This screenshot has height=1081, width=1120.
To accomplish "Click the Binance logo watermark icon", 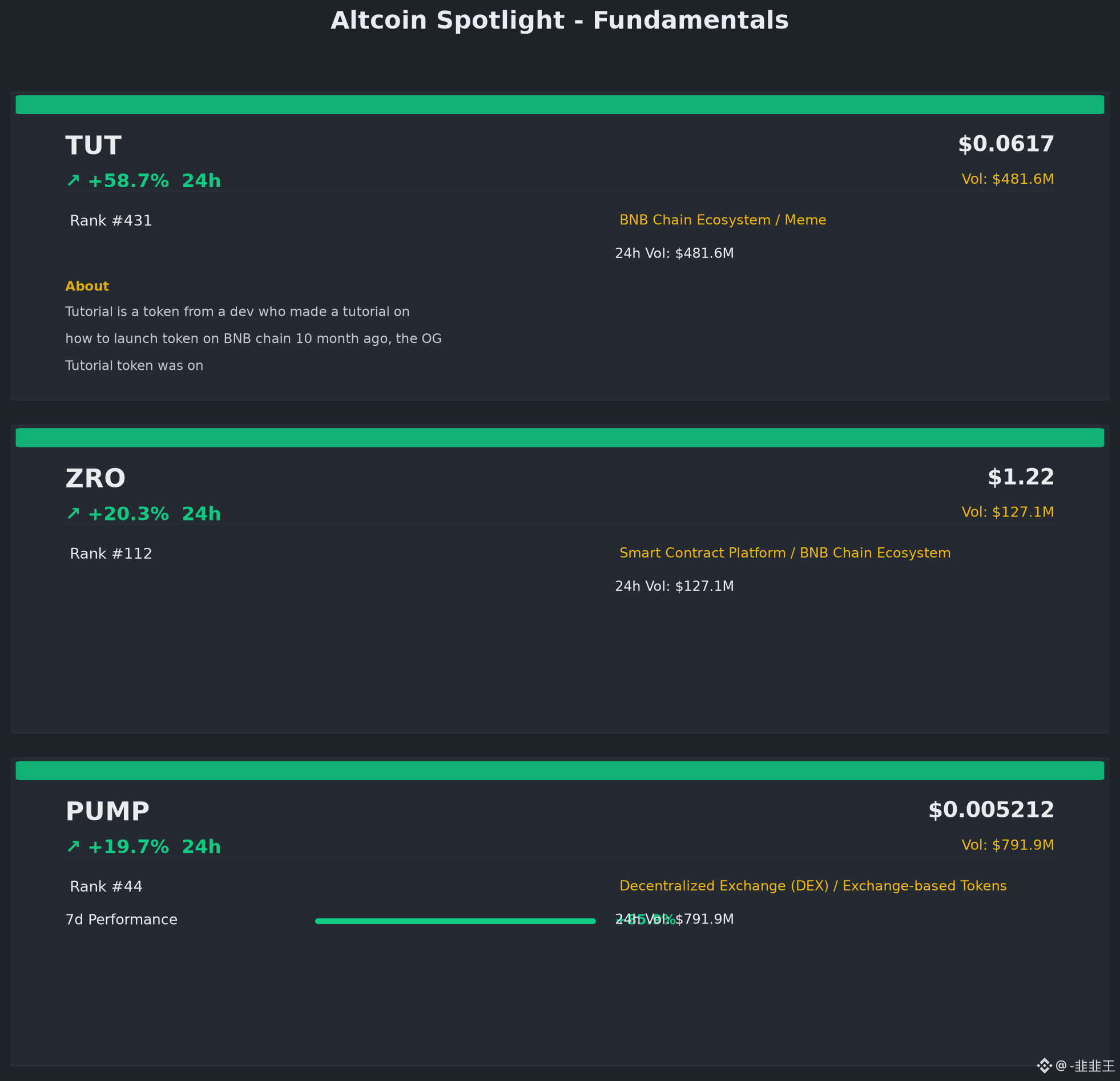I will (1044, 1066).
